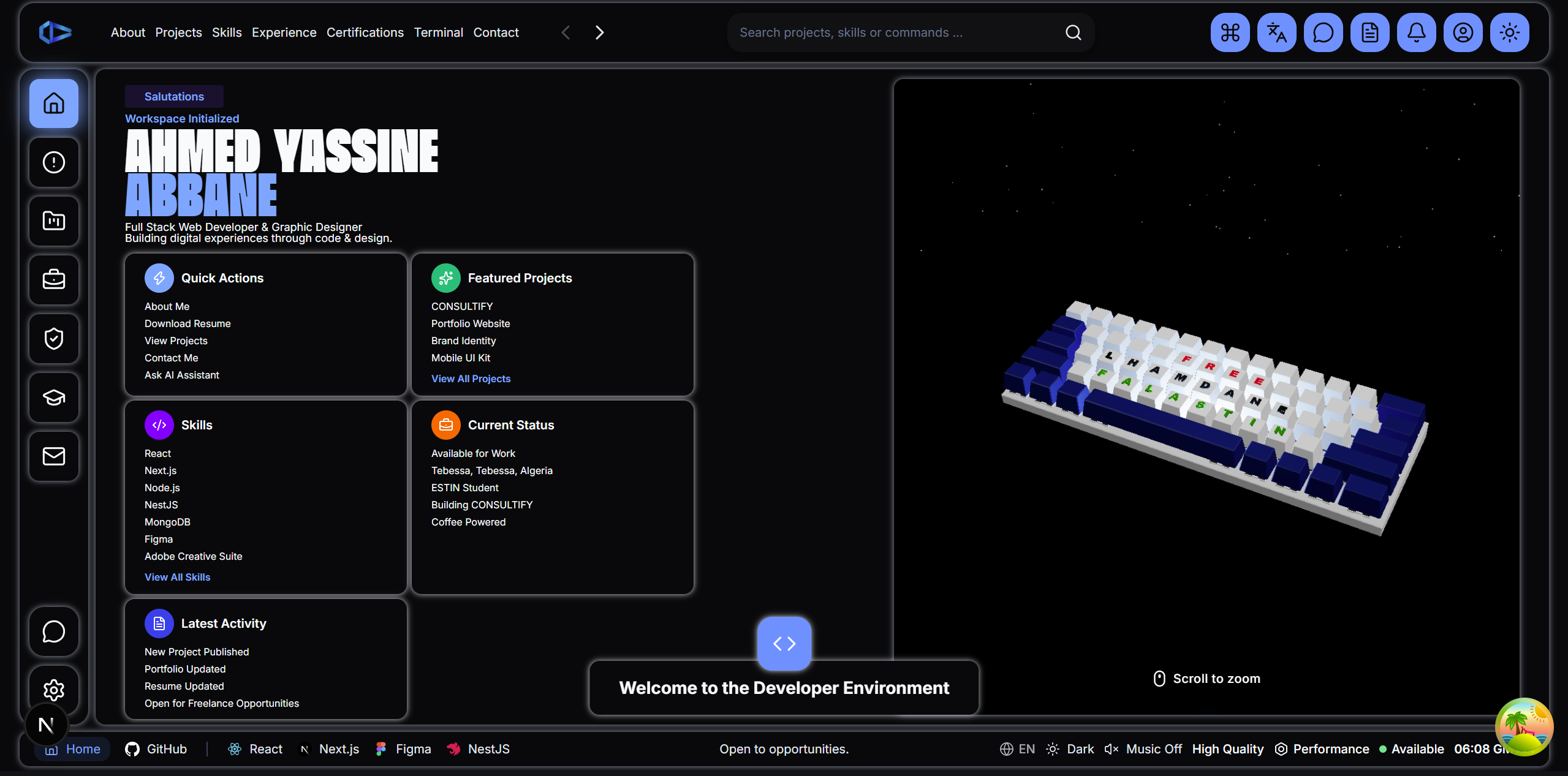The height and width of the screenshot is (776, 1568).
Task: Go to next nav arrow
Action: [x=600, y=32]
